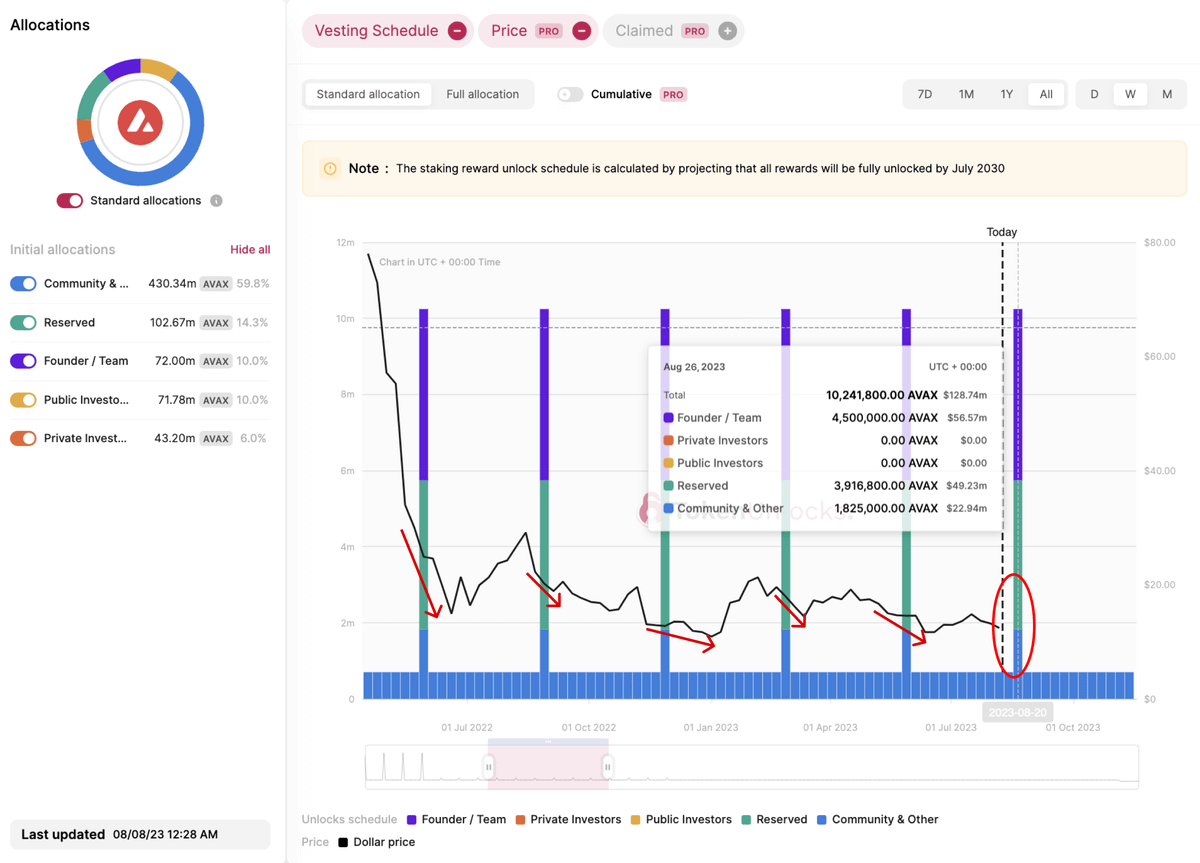Click the 430.34m Community amount
1200x863 pixels.
[x=172, y=284]
